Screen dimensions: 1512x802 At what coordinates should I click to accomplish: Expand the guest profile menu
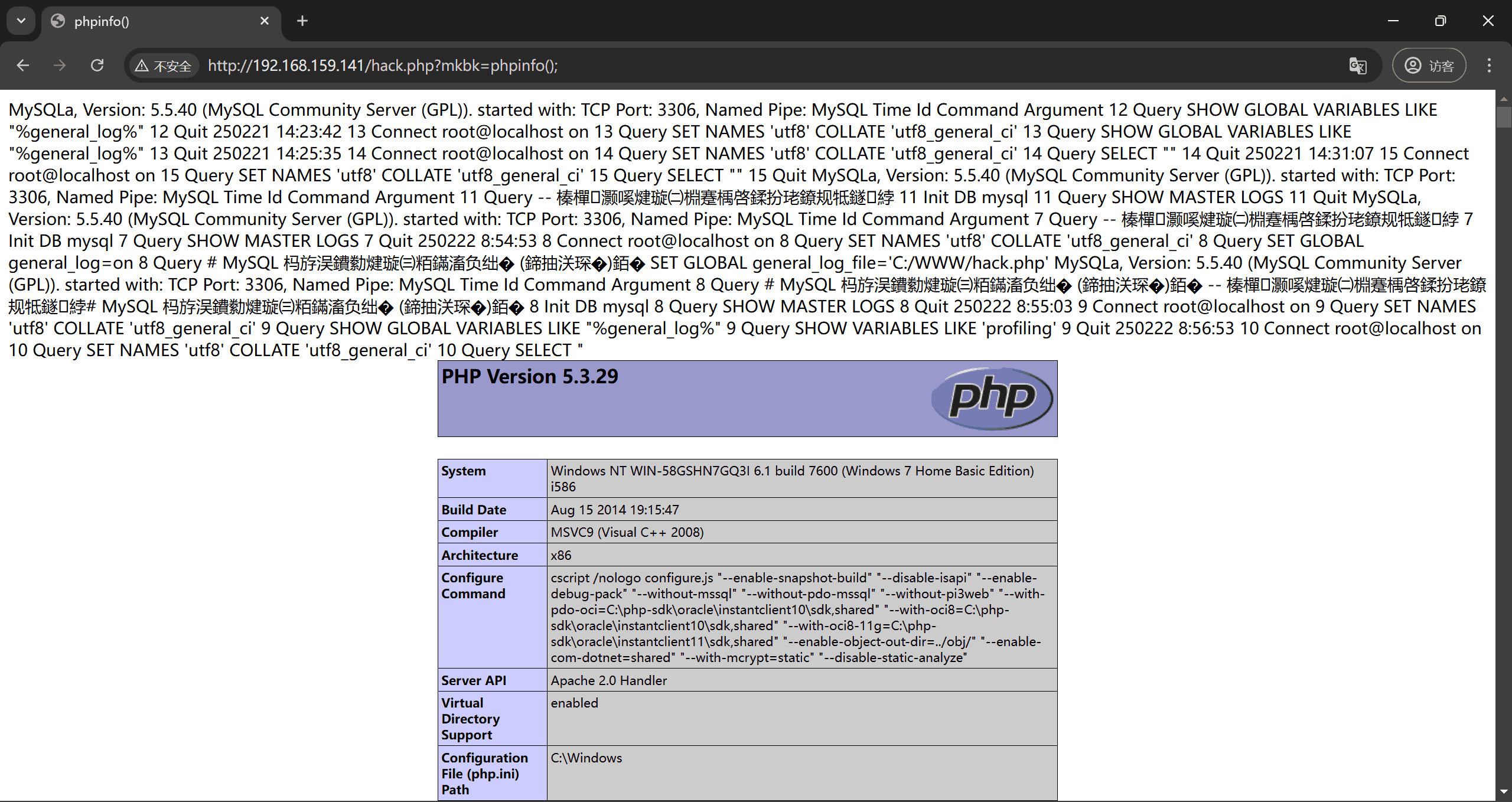pyautogui.click(x=1429, y=65)
